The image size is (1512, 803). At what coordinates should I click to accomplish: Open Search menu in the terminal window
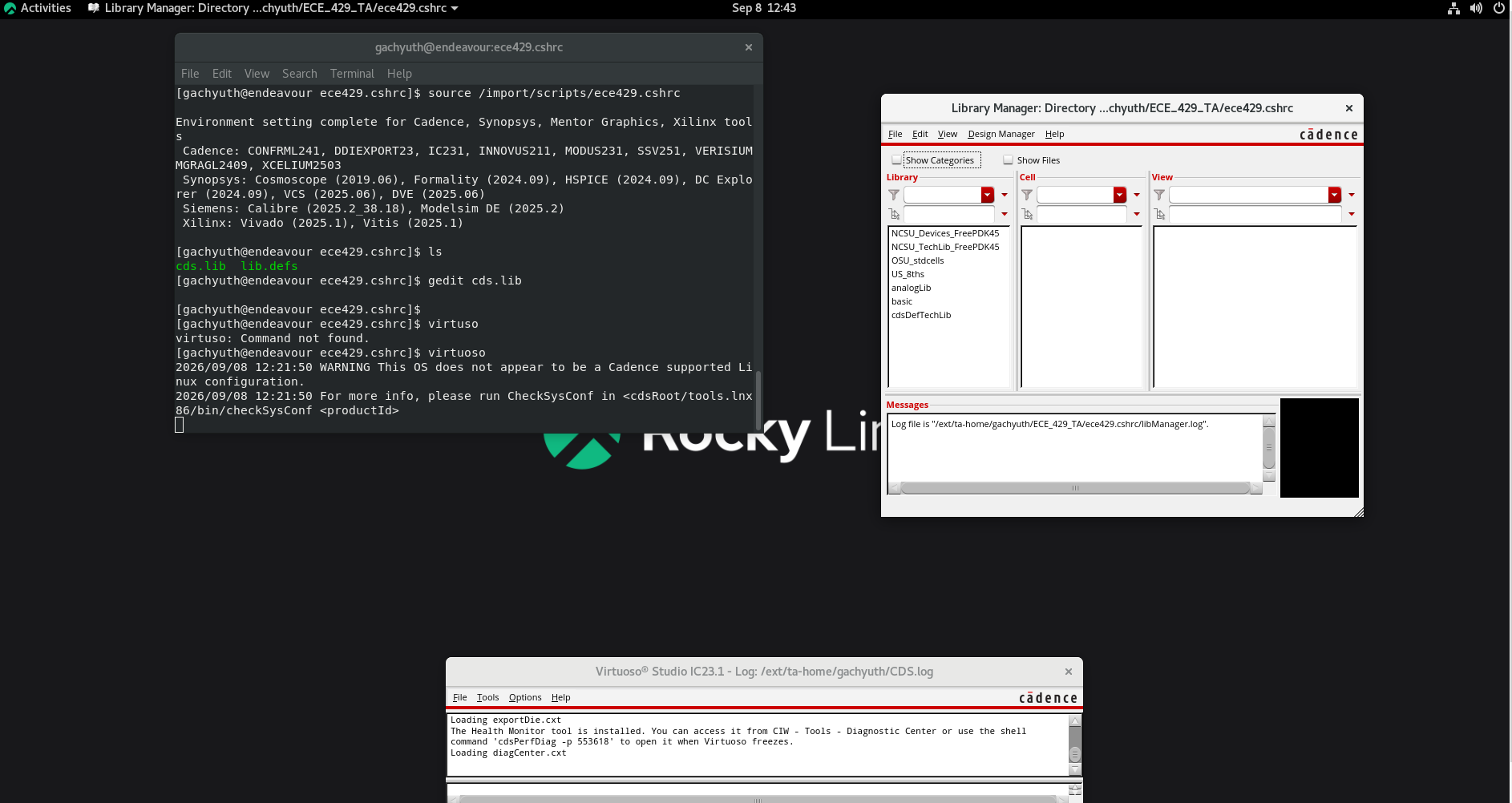point(300,74)
